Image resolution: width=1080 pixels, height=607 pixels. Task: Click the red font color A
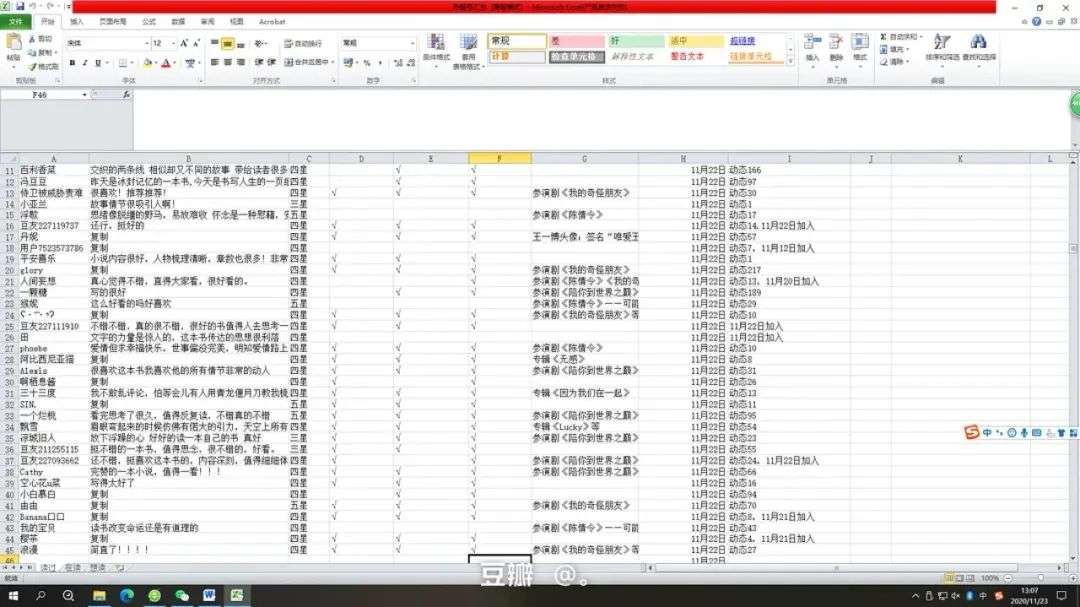click(165, 63)
